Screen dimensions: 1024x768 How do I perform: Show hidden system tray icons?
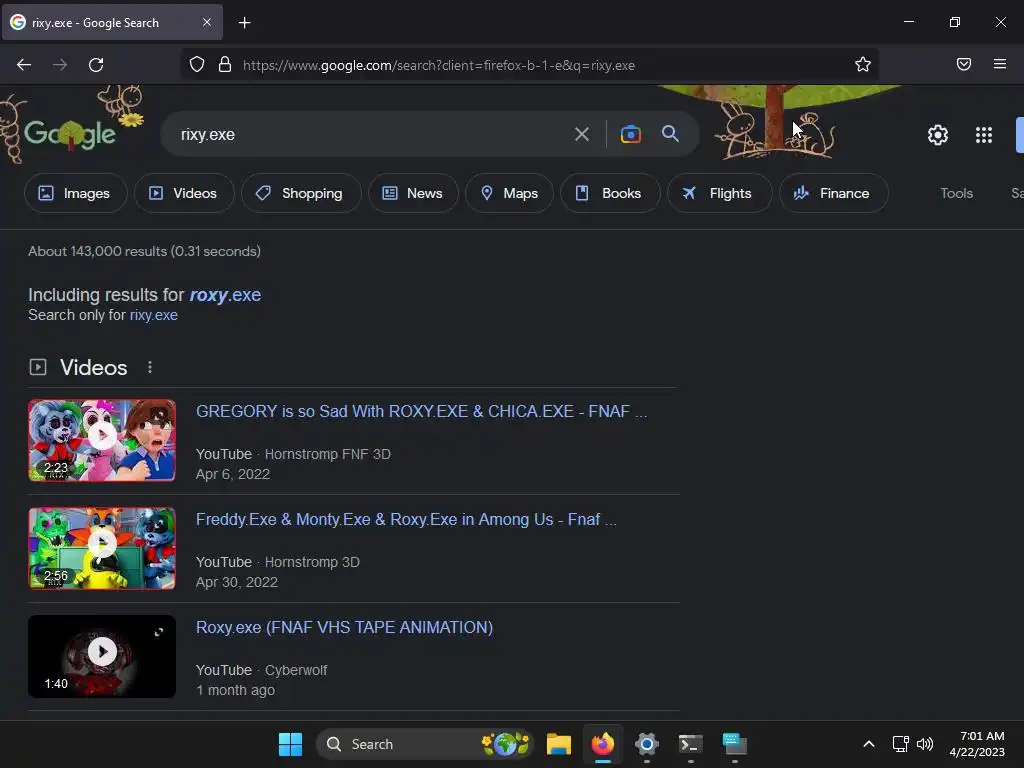click(869, 744)
